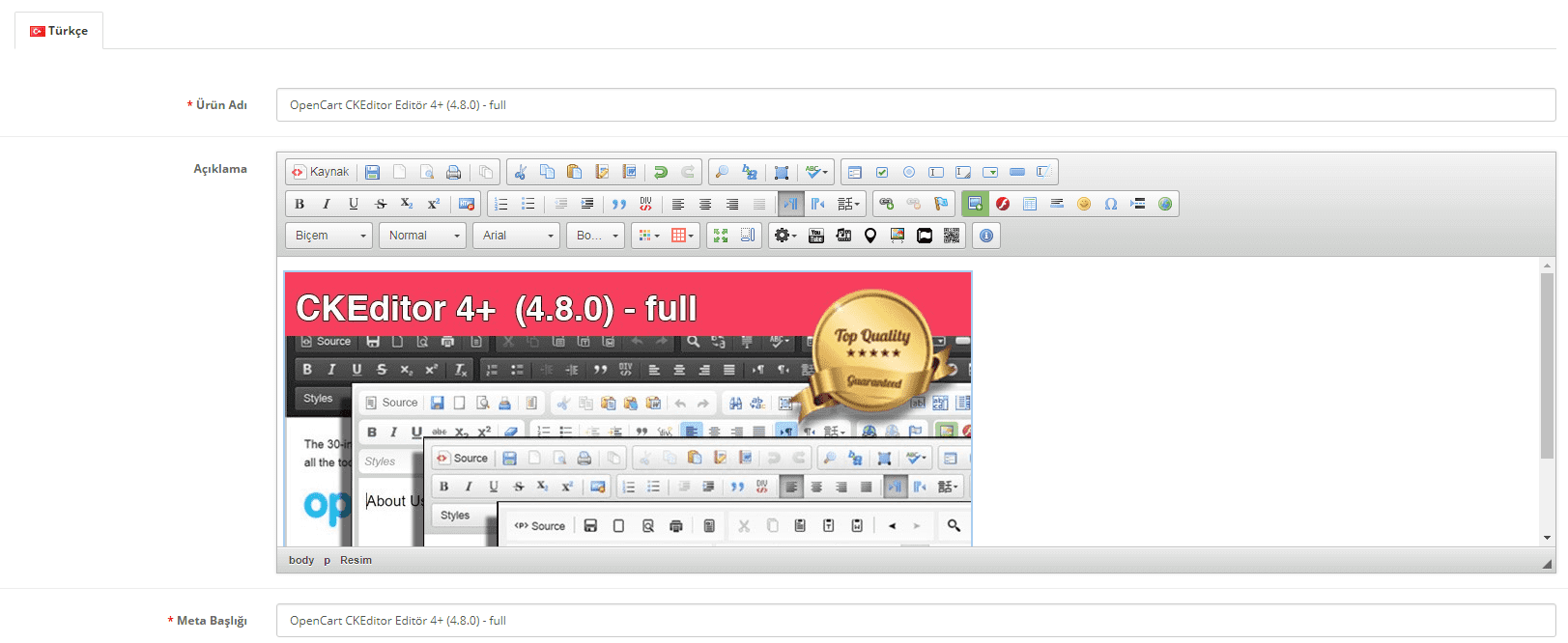Insert a selection field
The image size is (1568, 643).
pos(989,172)
